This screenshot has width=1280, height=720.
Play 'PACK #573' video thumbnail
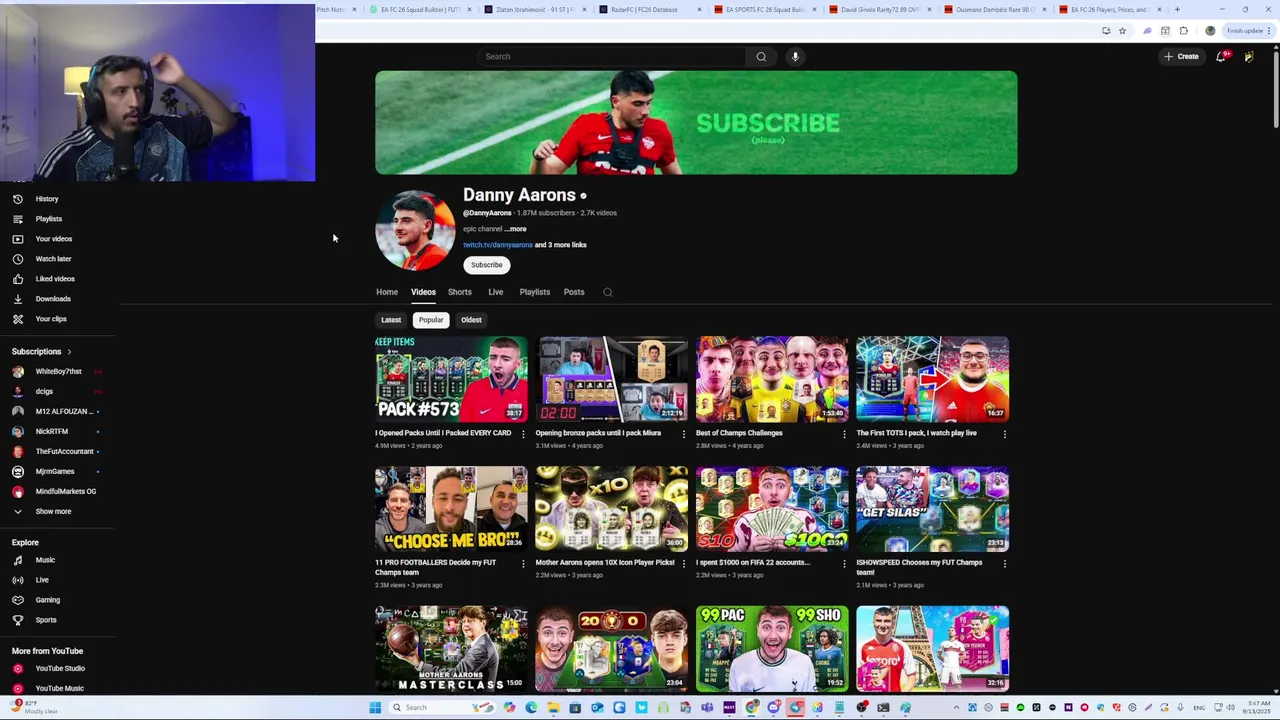pyautogui.click(x=451, y=379)
